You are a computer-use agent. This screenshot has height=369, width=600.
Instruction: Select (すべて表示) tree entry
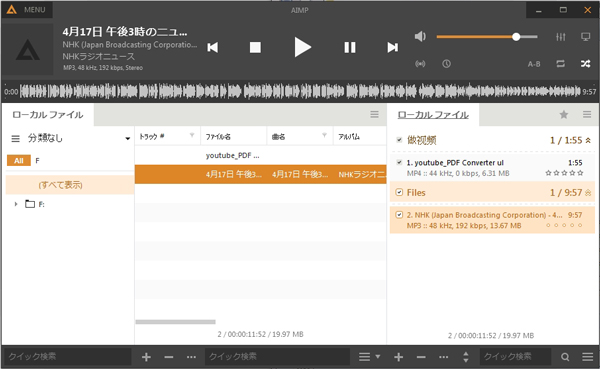point(70,185)
